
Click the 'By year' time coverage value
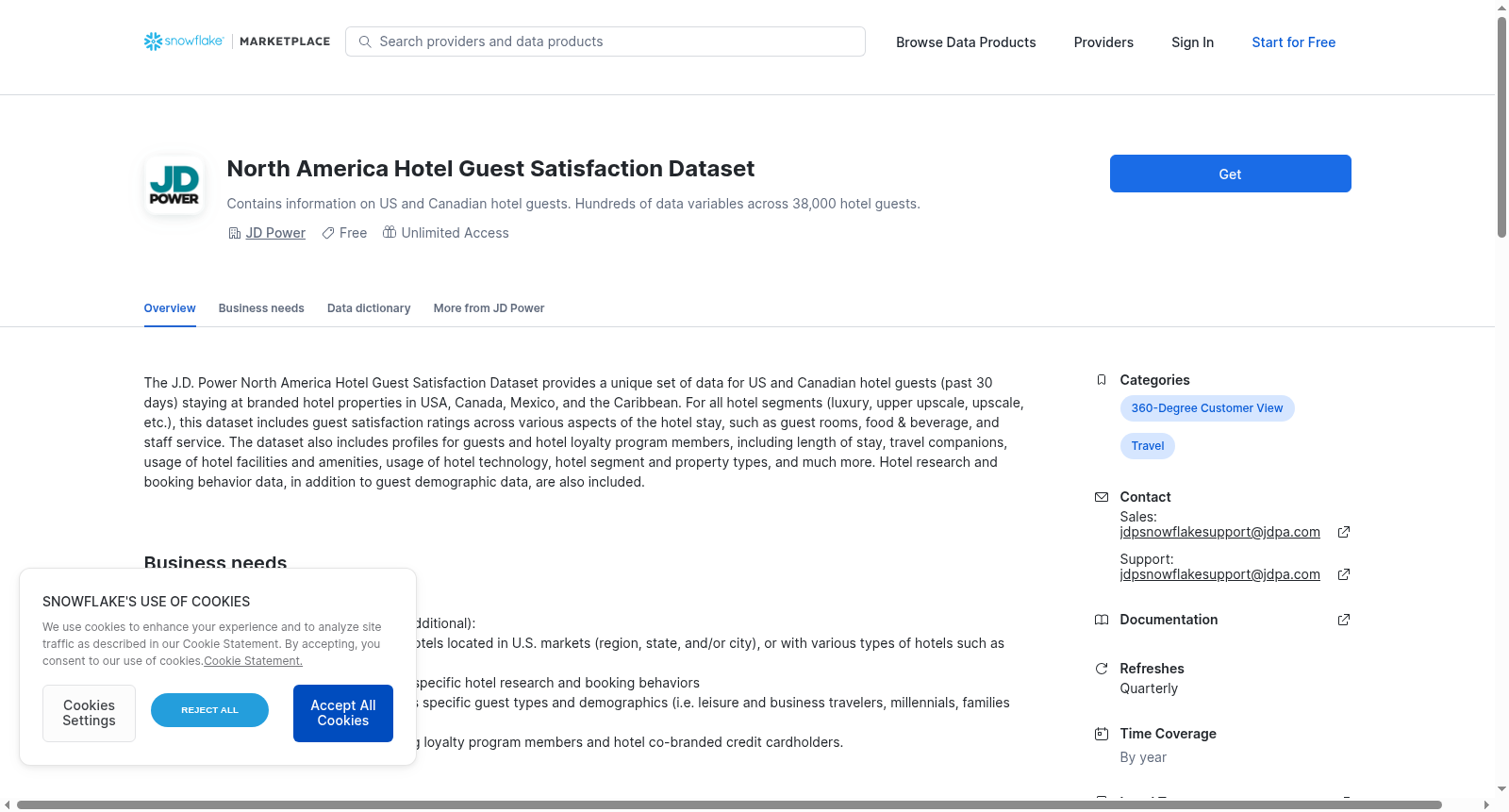click(1143, 757)
